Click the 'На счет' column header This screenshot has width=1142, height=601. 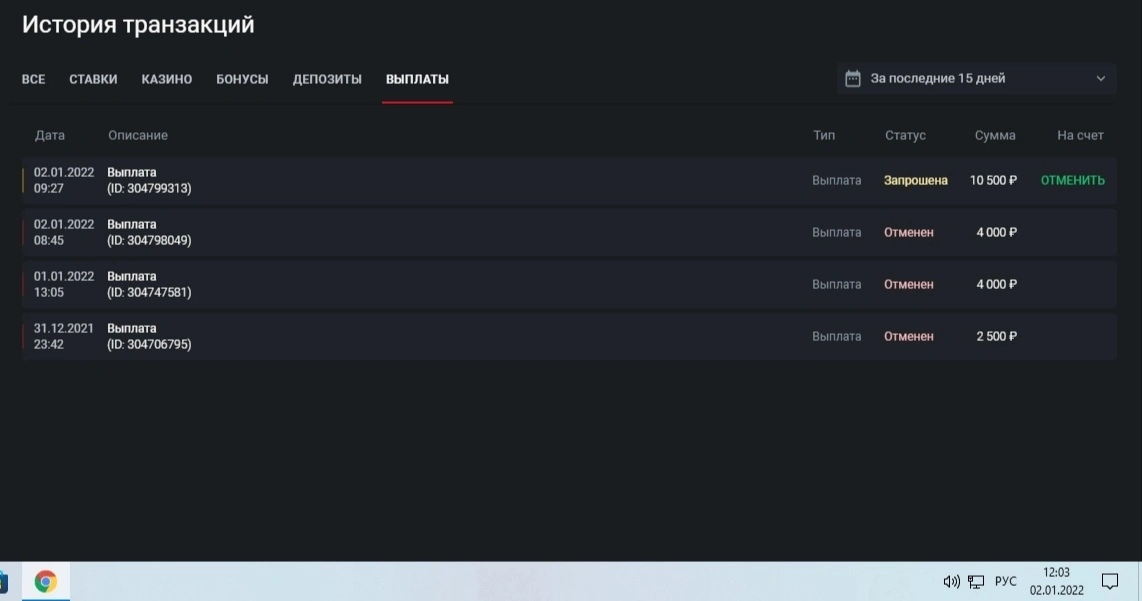tap(1080, 135)
